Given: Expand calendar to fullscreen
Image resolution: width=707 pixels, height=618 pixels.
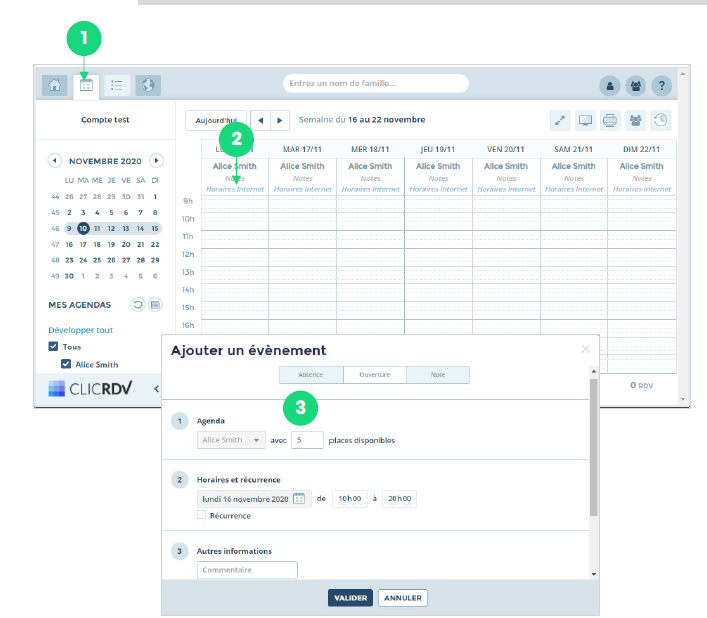Looking at the screenshot, I should (560, 120).
